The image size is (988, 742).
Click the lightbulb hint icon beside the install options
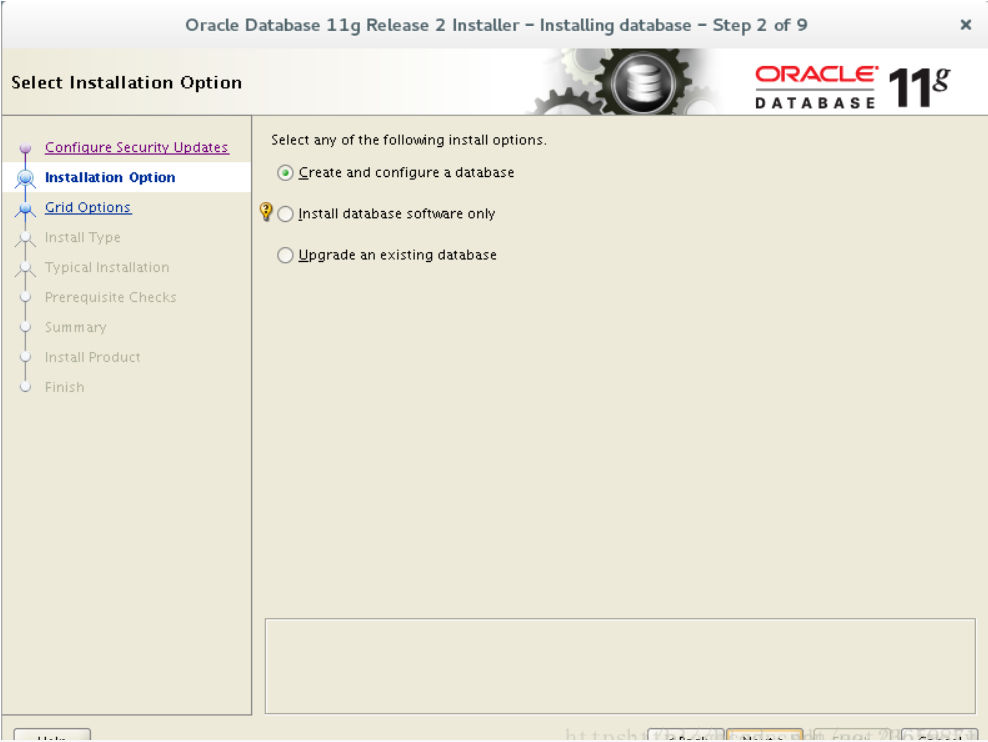266,212
